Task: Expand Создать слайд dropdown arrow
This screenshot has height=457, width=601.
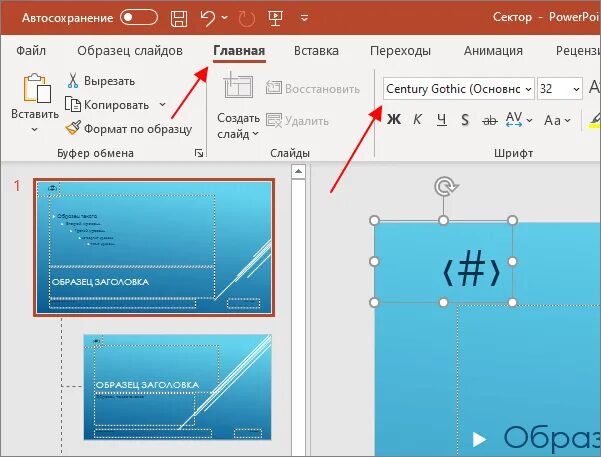Action: [x=255, y=134]
